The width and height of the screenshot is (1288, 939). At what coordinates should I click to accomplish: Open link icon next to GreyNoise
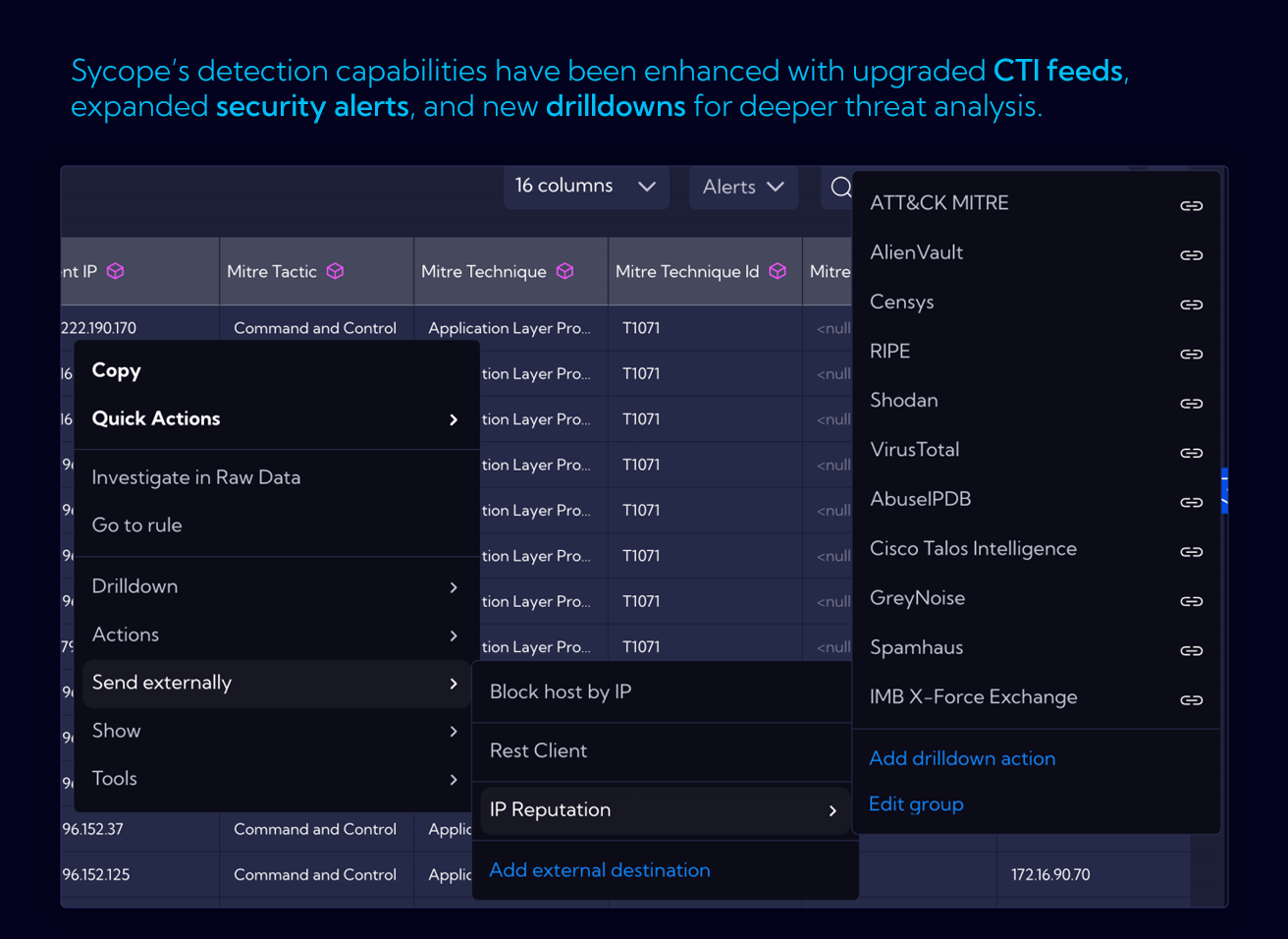point(1191,600)
